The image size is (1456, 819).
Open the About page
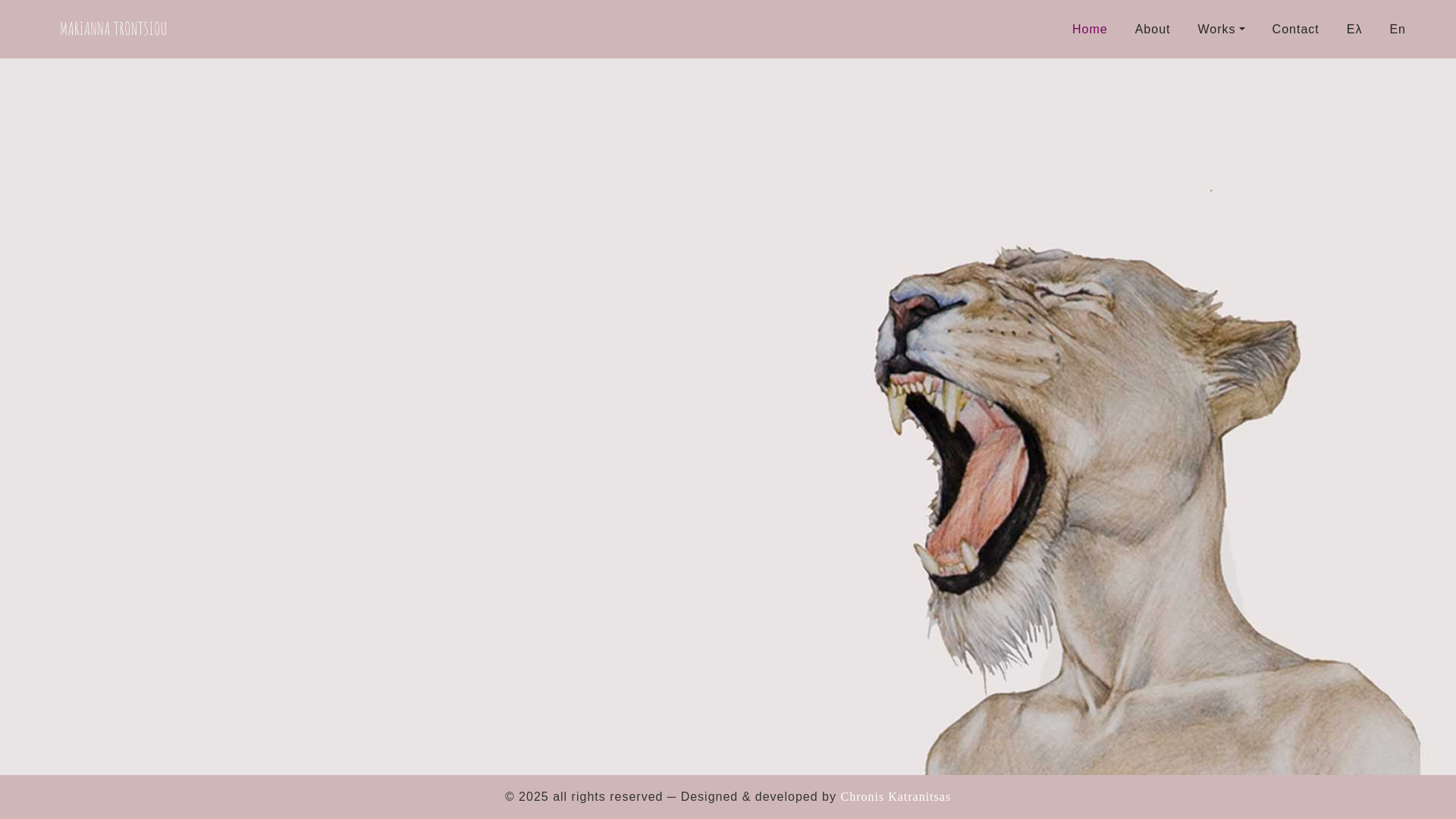click(x=1152, y=30)
